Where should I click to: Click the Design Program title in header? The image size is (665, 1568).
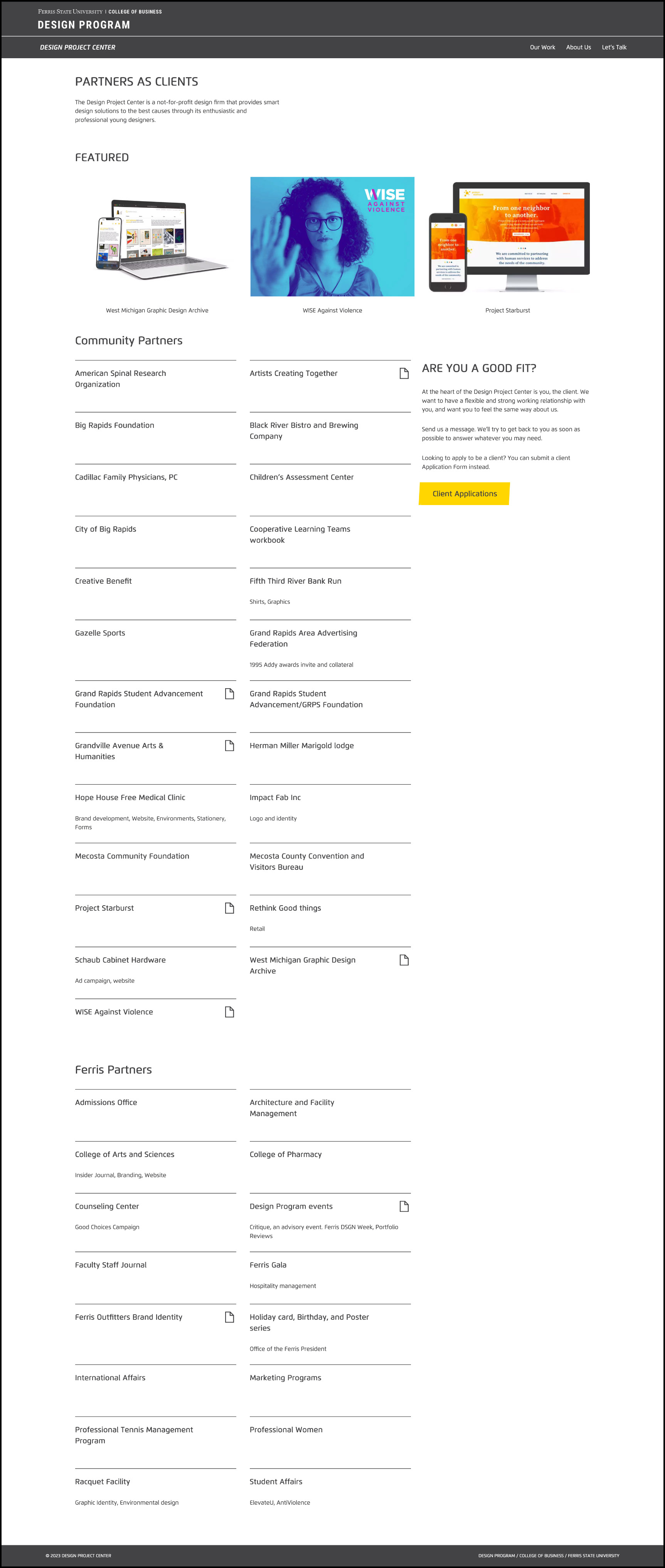click(x=84, y=25)
